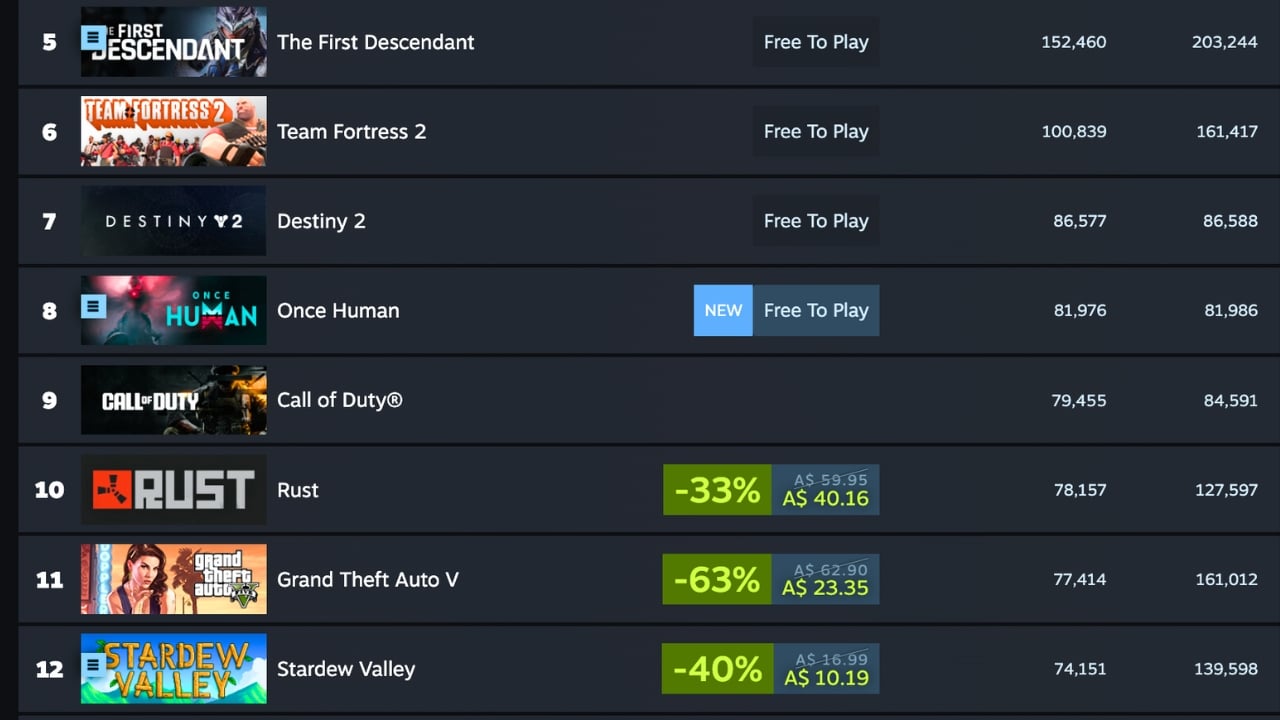The width and height of the screenshot is (1280, 720).
Task: Click the -63% discount badge for Grand Theft Auto V
Action: click(716, 579)
